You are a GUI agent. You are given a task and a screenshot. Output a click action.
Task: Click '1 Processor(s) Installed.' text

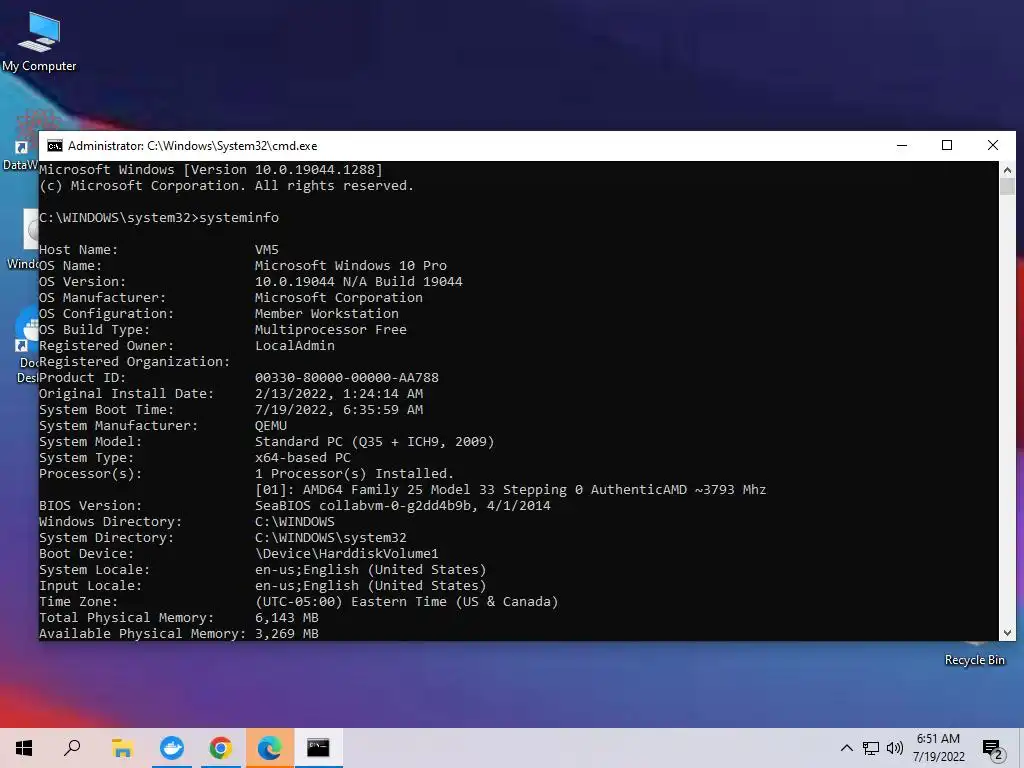[355, 473]
